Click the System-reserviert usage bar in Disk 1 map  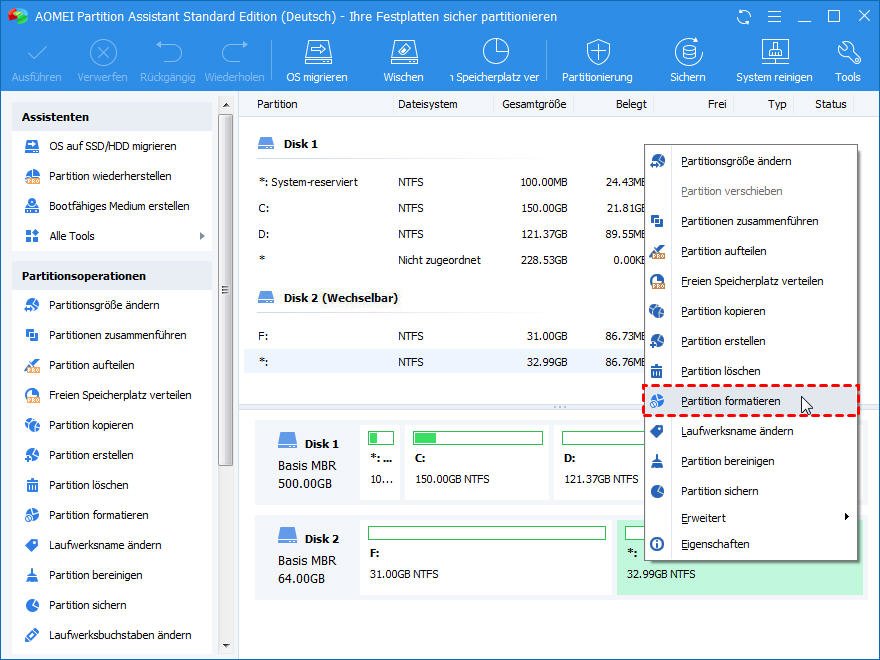[381, 438]
